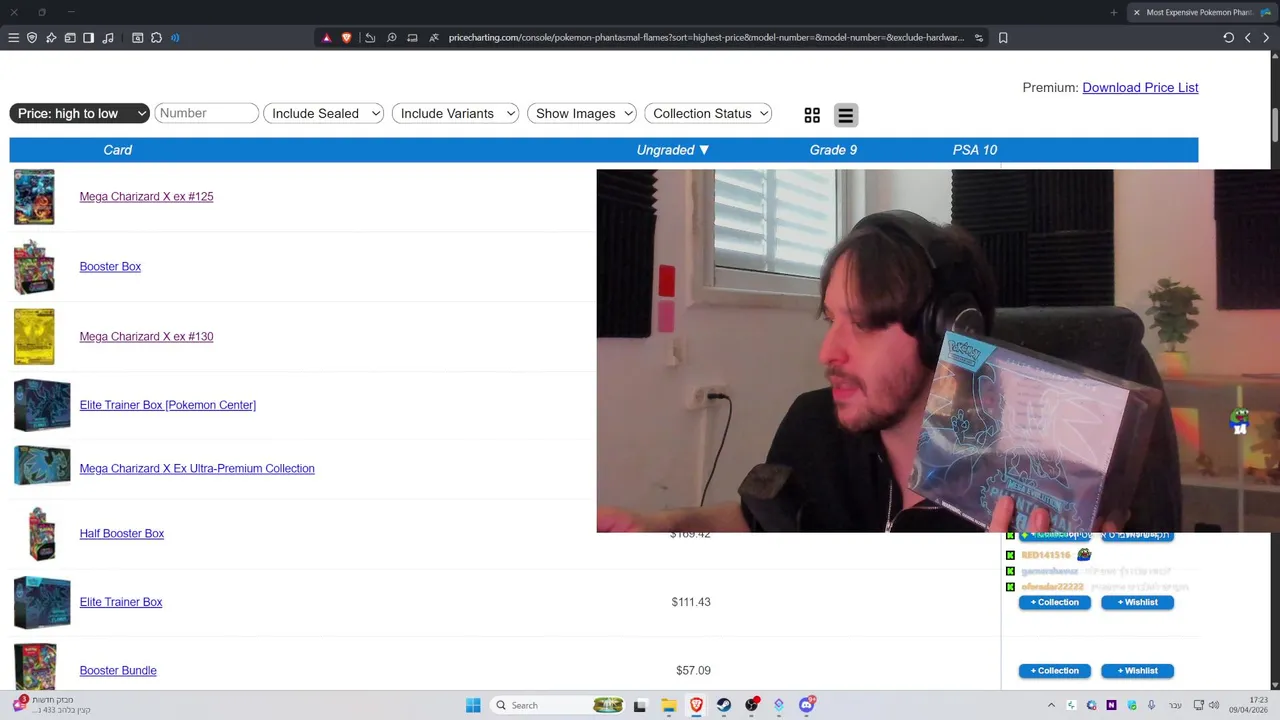Add Elite Trainer Box to Wishlist
1280x720 pixels.
pos(1137,602)
